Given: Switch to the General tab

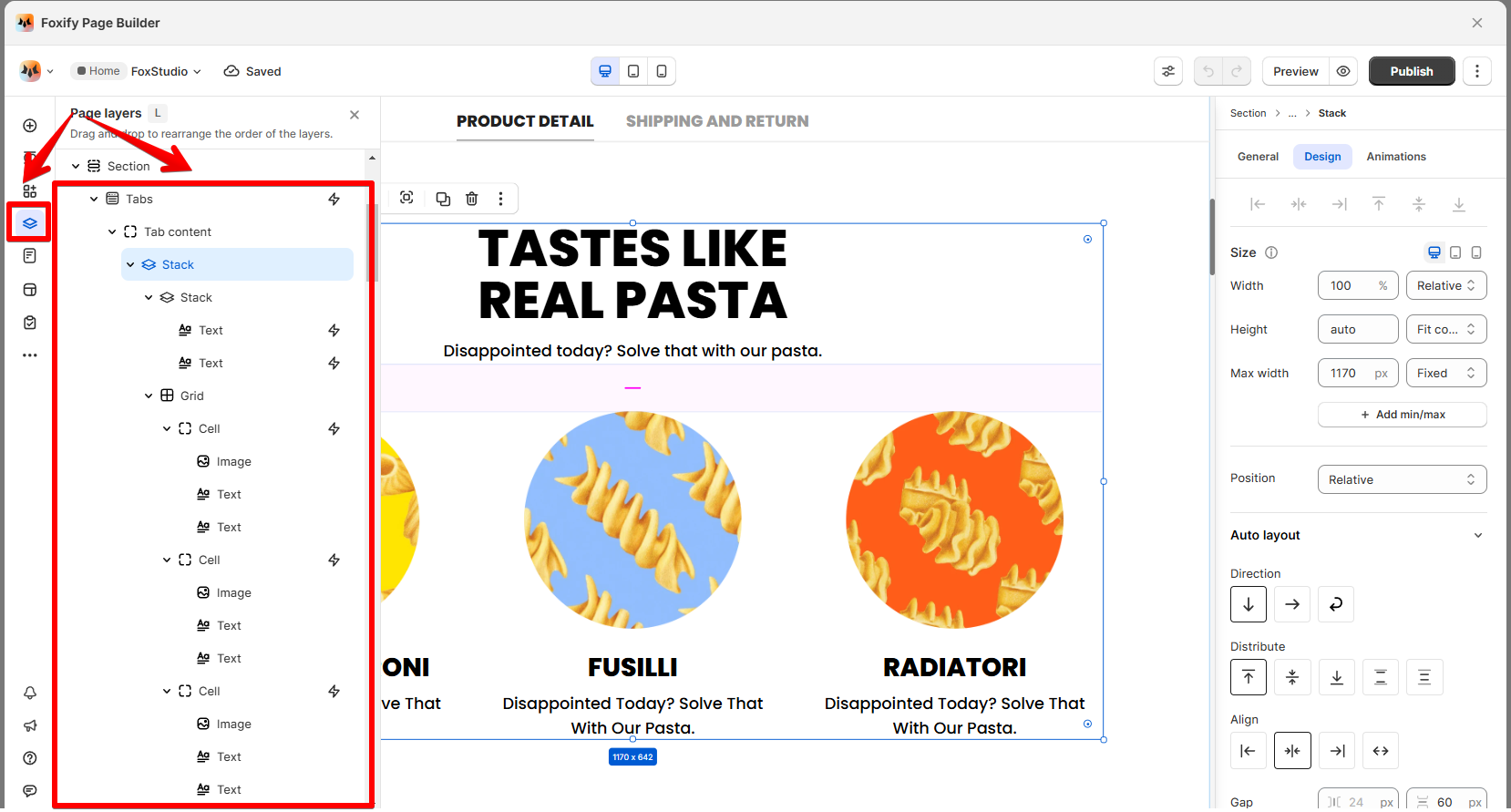Looking at the screenshot, I should click(1258, 157).
